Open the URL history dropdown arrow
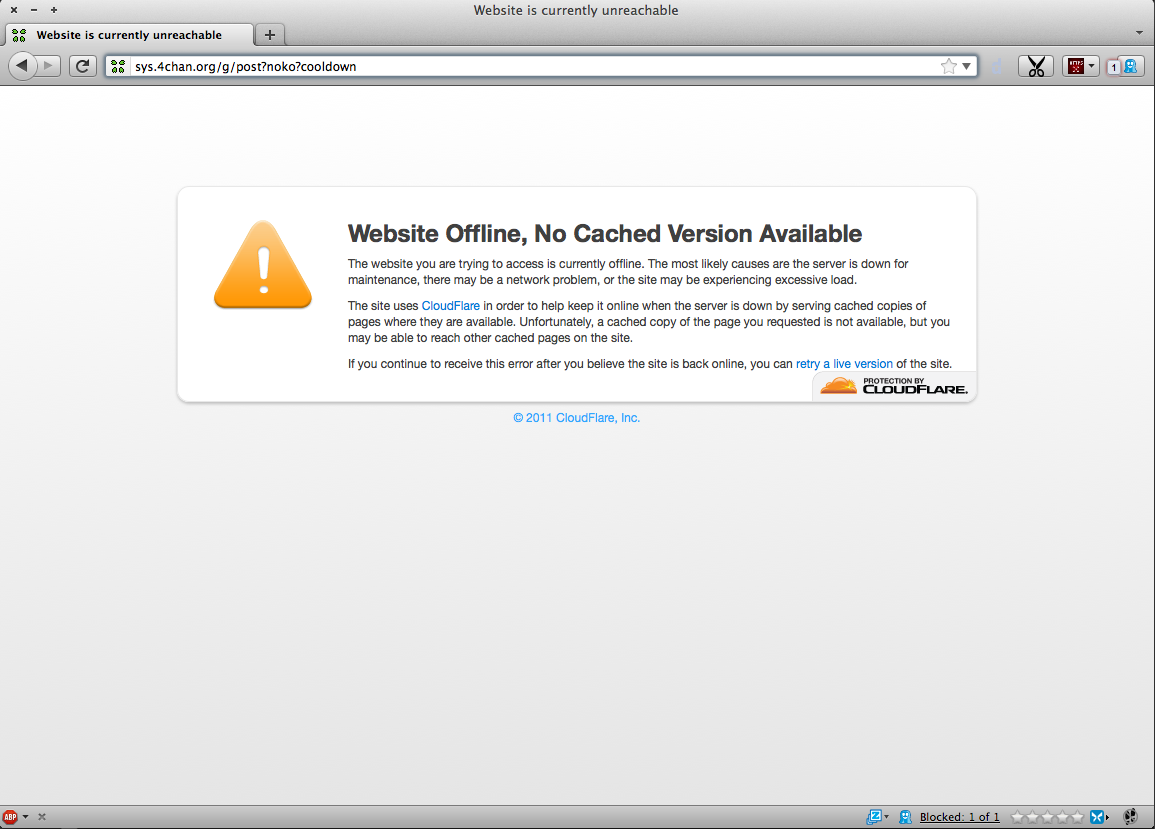This screenshot has height=829, width=1155. point(966,66)
